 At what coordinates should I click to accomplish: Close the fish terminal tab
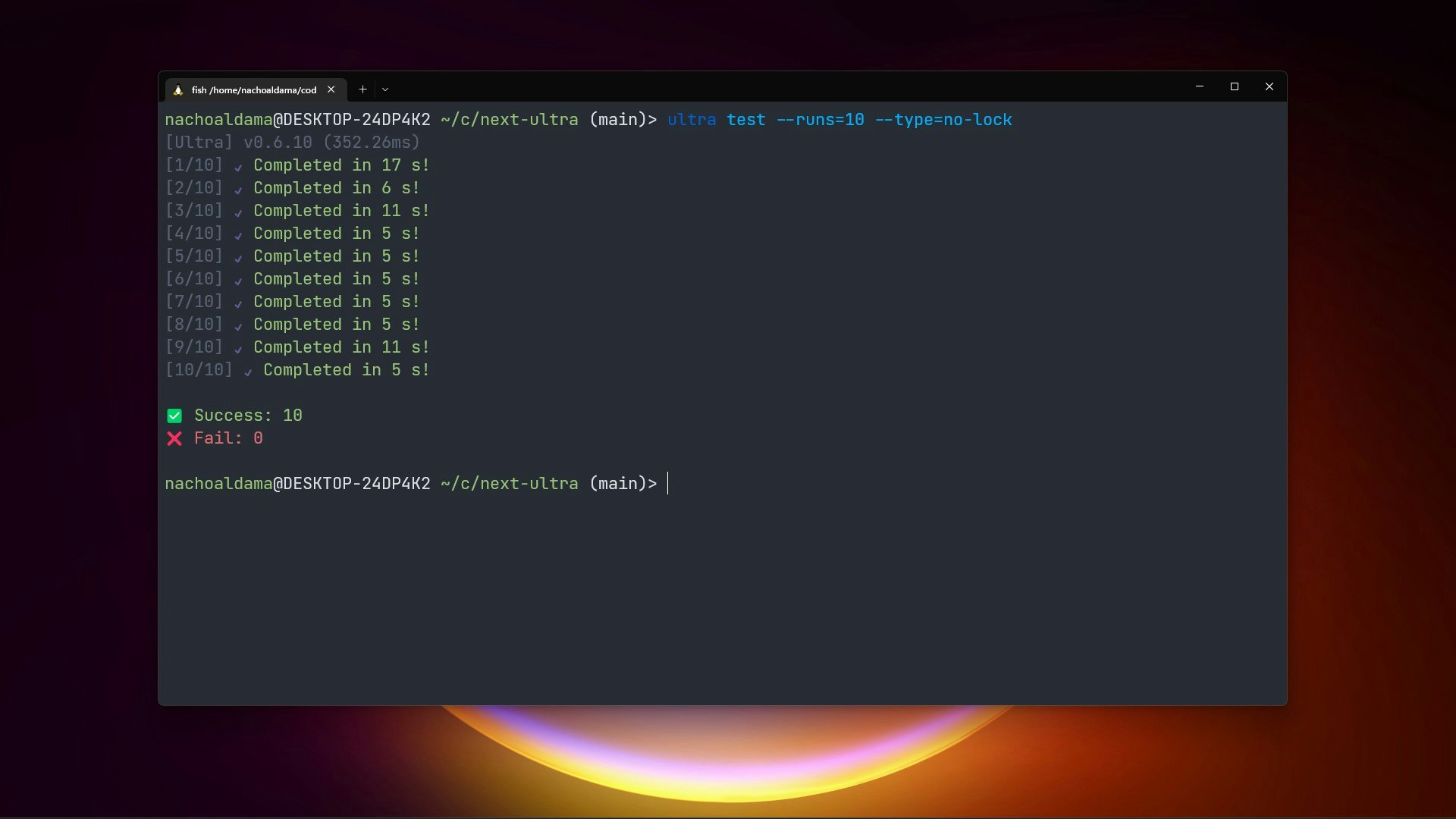click(x=331, y=89)
